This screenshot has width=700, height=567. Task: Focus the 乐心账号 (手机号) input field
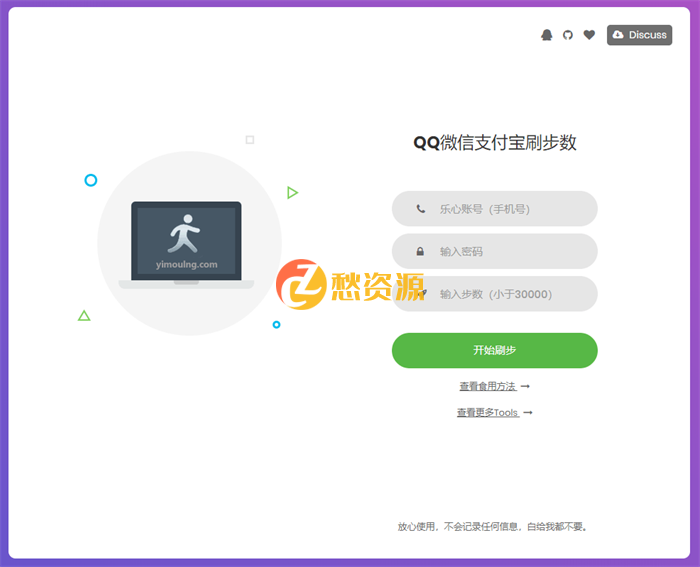pos(495,208)
